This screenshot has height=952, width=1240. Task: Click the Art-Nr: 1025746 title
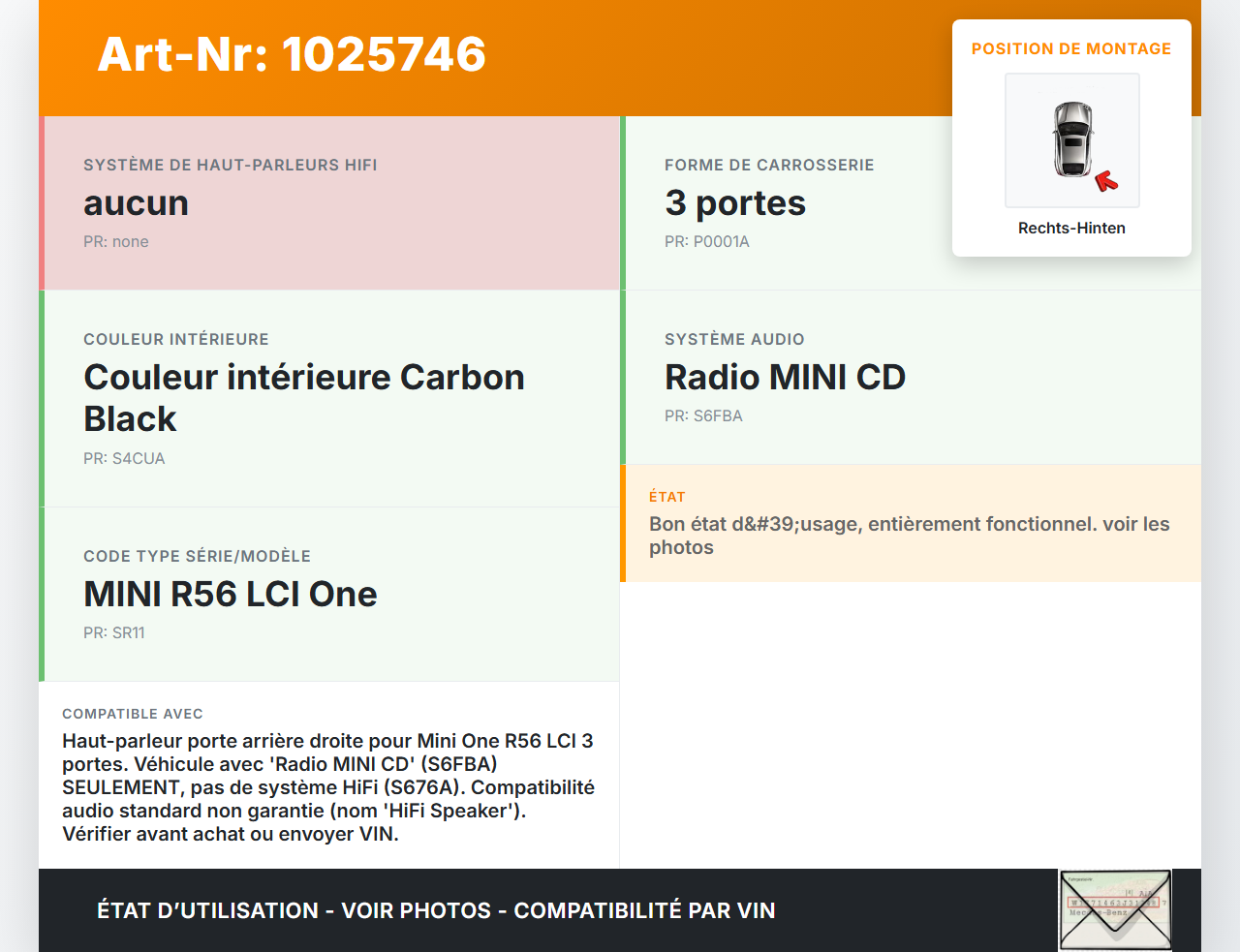(x=291, y=55)
